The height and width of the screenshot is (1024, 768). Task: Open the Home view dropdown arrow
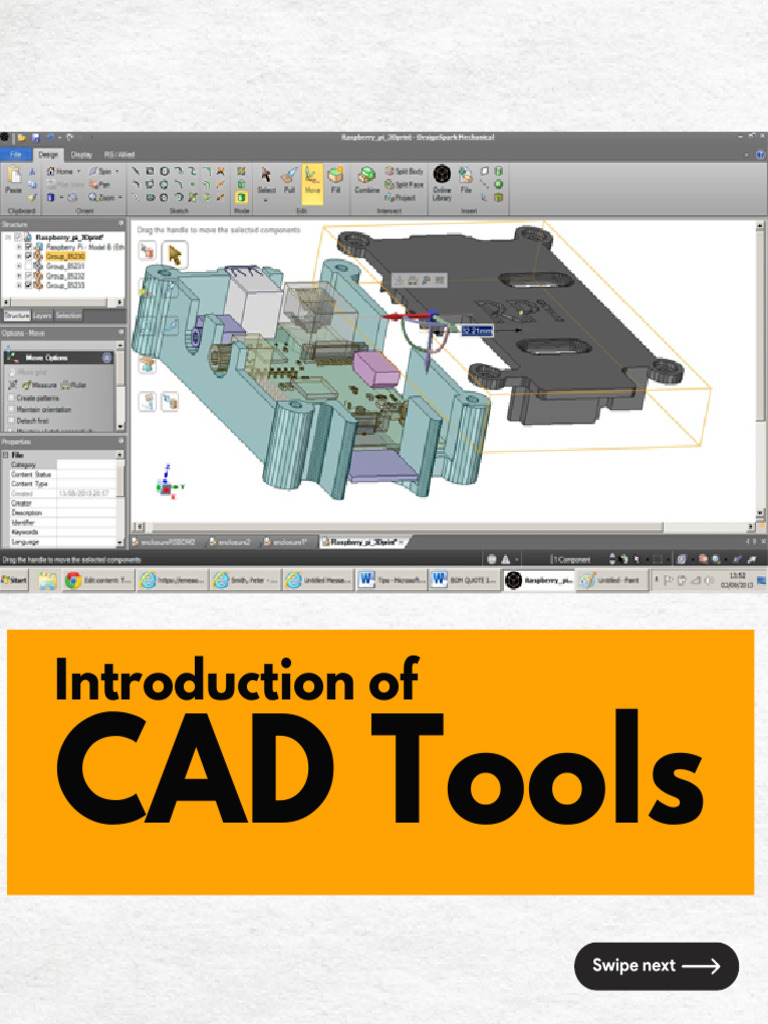[78, 171]
